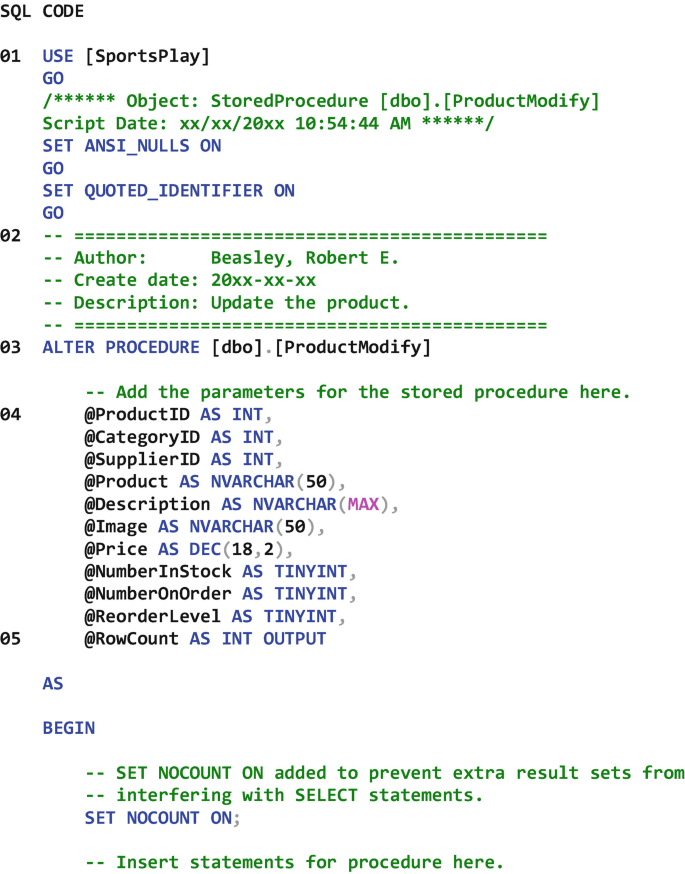This screenshot has height=874, width=685.
Task: Click the SET NOCOUNT ON; statement
Action: (x=163, y=818)
